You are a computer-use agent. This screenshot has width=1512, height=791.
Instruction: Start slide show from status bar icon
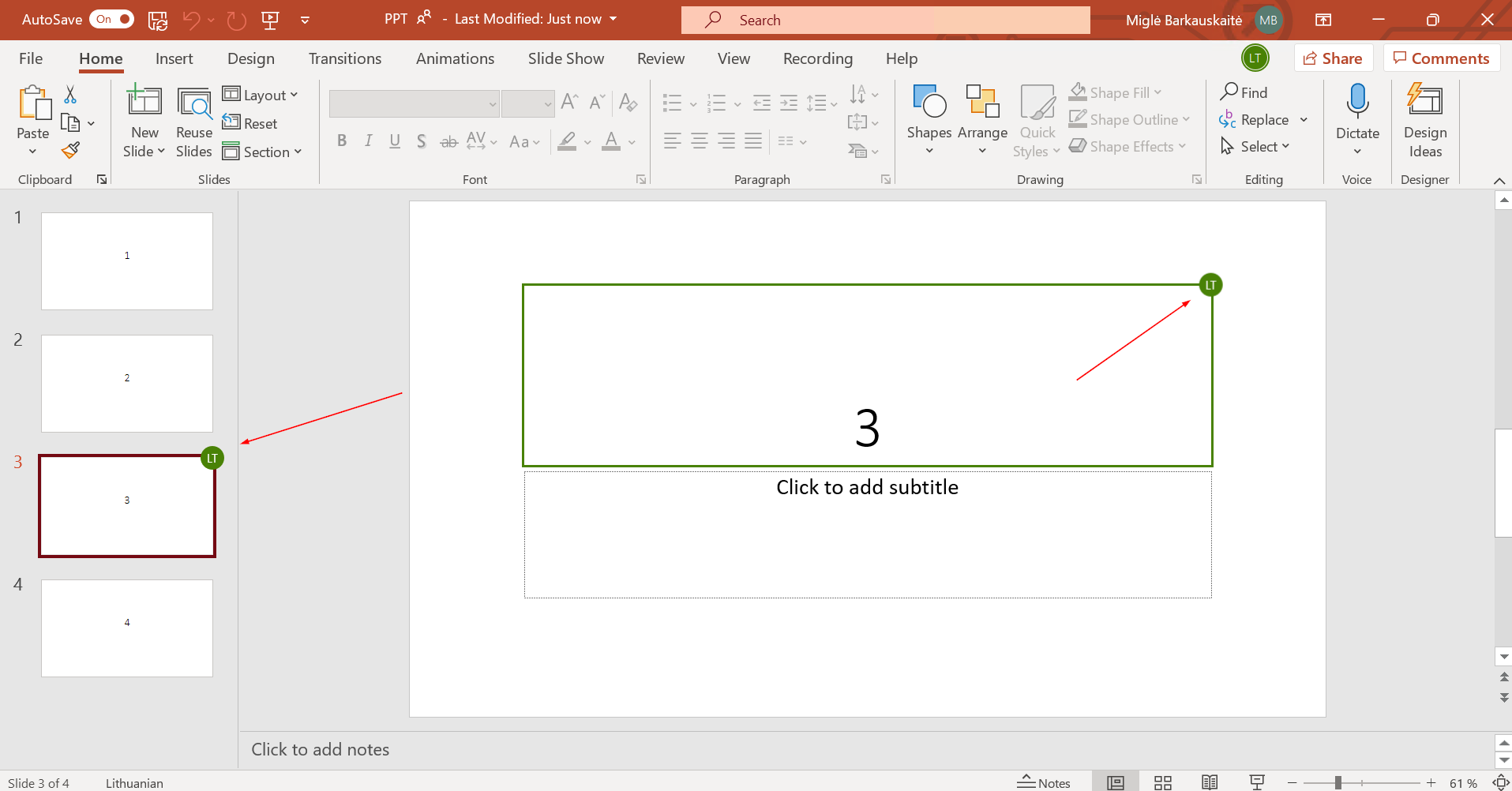1257,782
